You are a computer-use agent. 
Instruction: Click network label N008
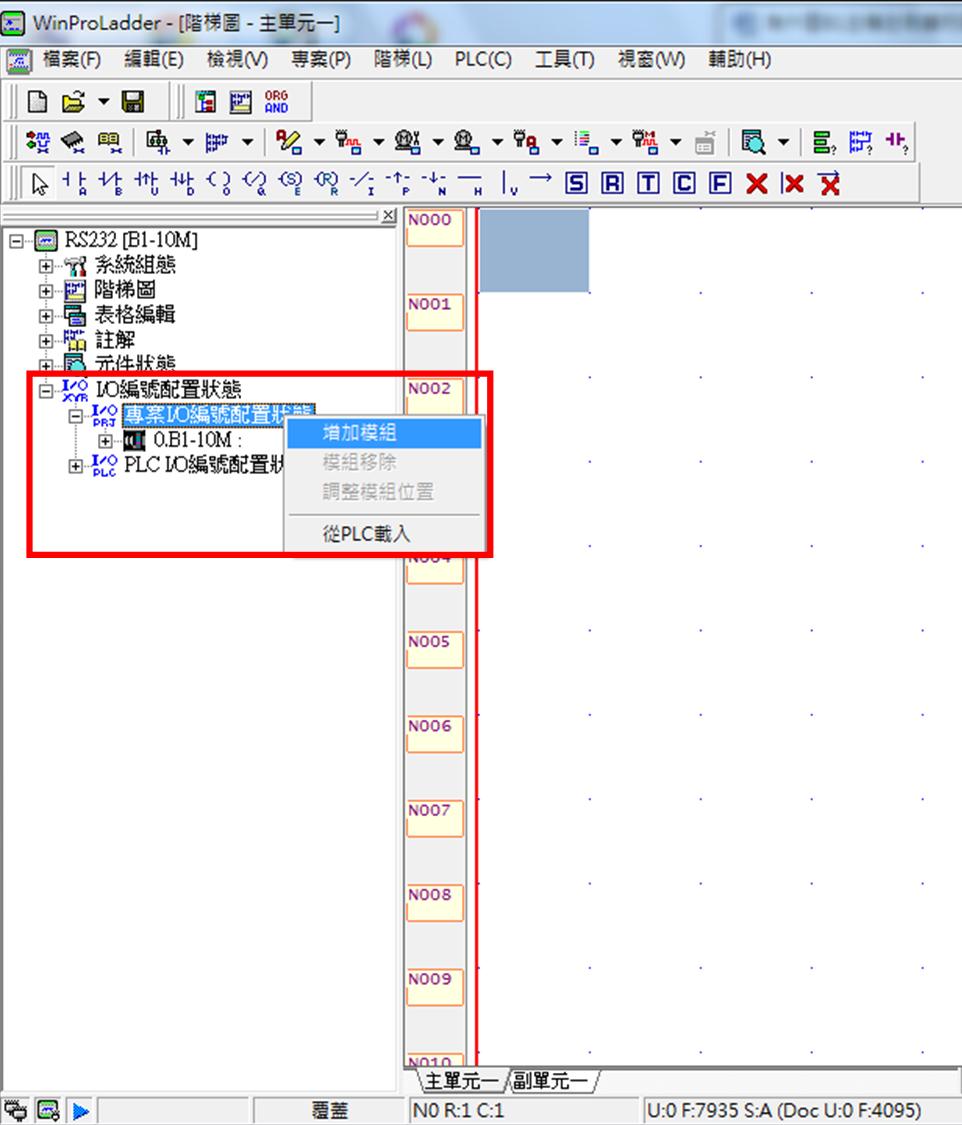[435, 902]
